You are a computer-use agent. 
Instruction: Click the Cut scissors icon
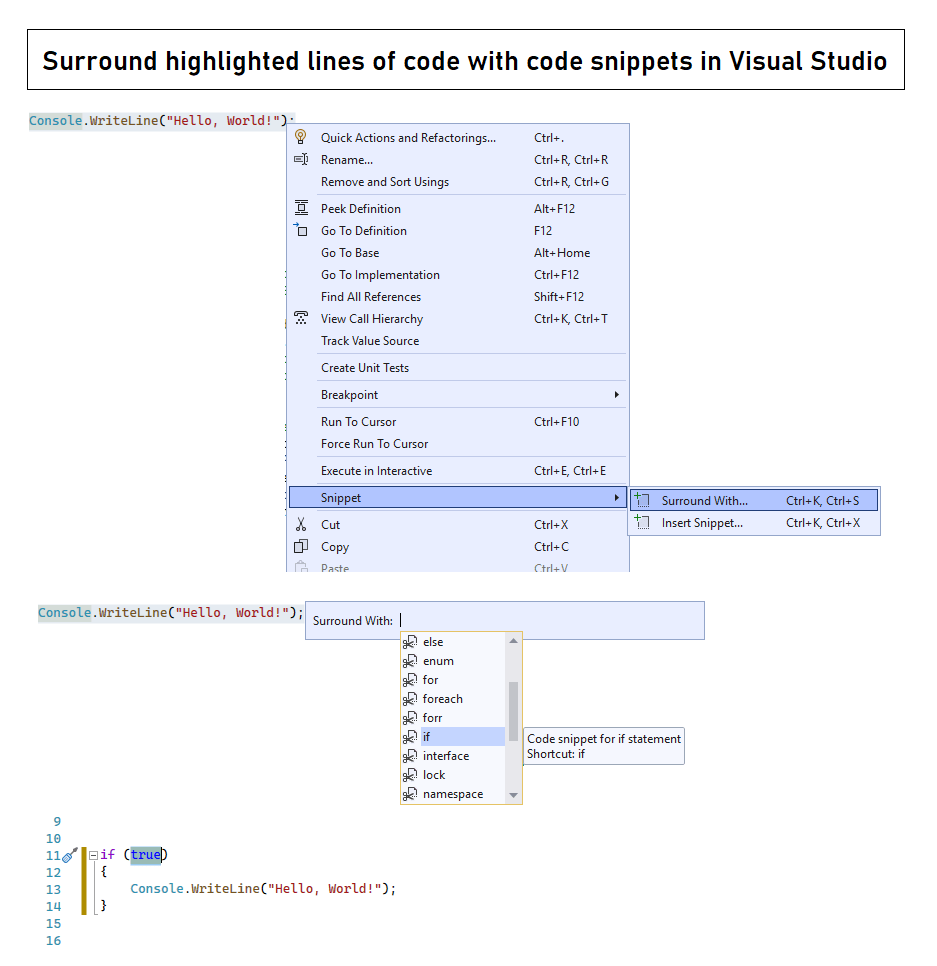[x=301, y=524]
